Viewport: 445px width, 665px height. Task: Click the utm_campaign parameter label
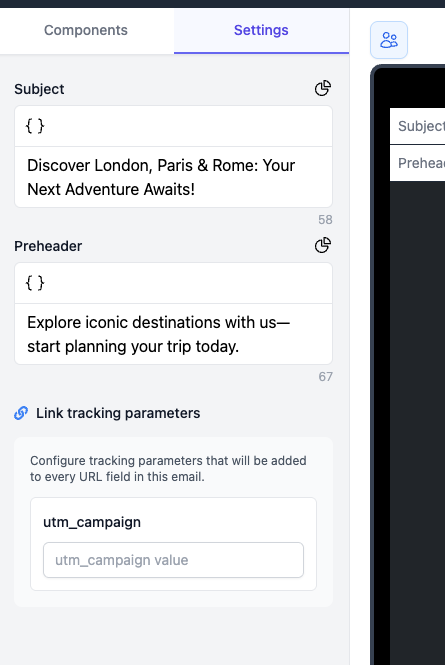point(92,522)
